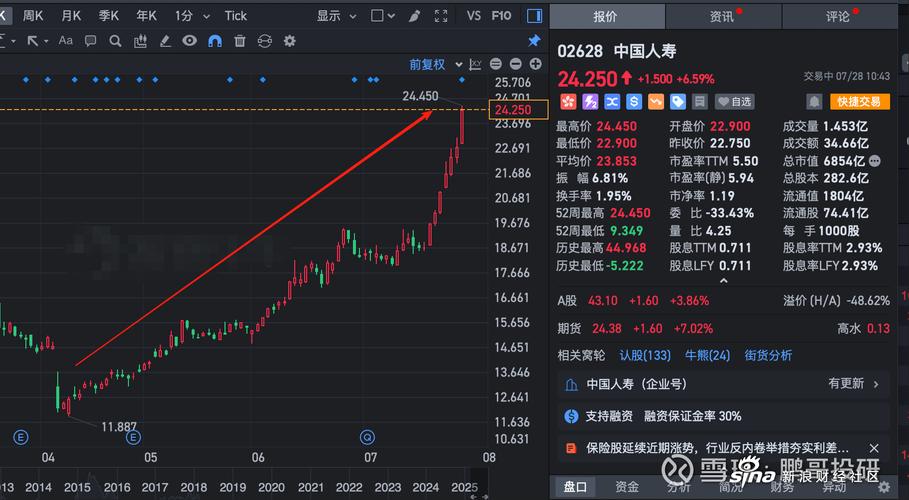This screenshot has width=909, height=500.
Task: Open the 显示 display dropdown
Action: point(335,15)
